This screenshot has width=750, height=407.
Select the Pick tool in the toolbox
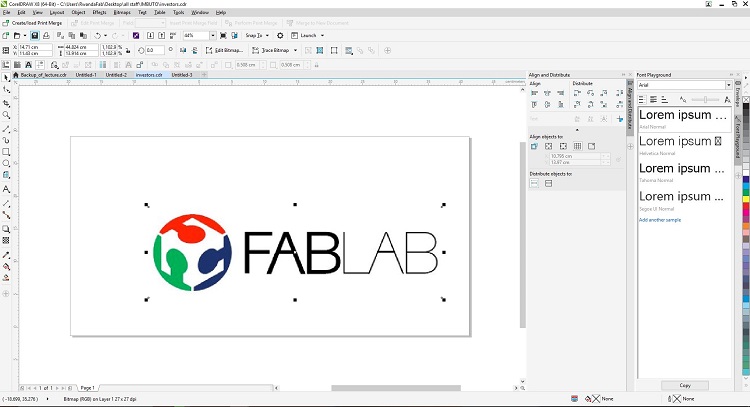(6, 77)
